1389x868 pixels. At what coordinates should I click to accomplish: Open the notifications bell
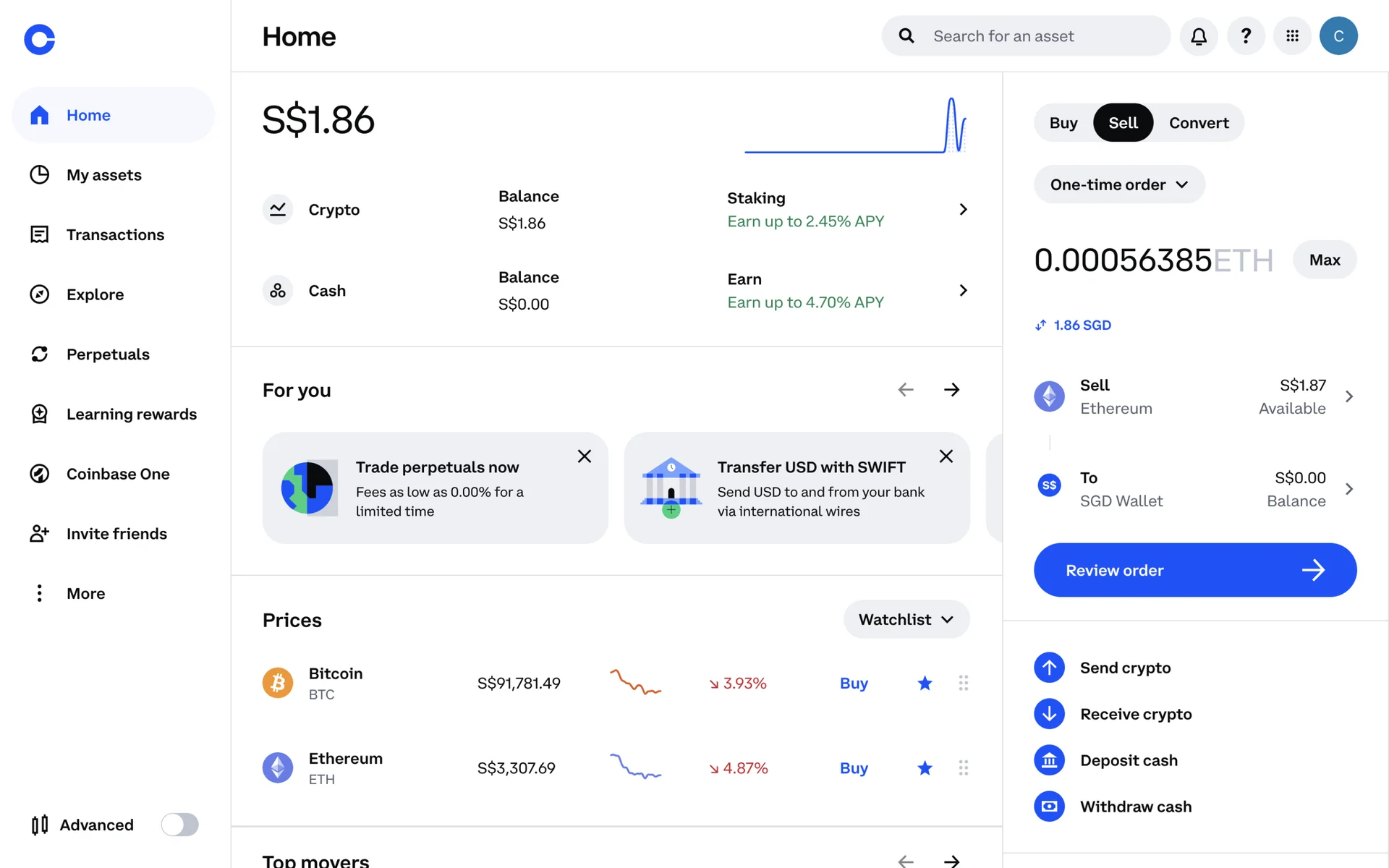pos(1199,36)
